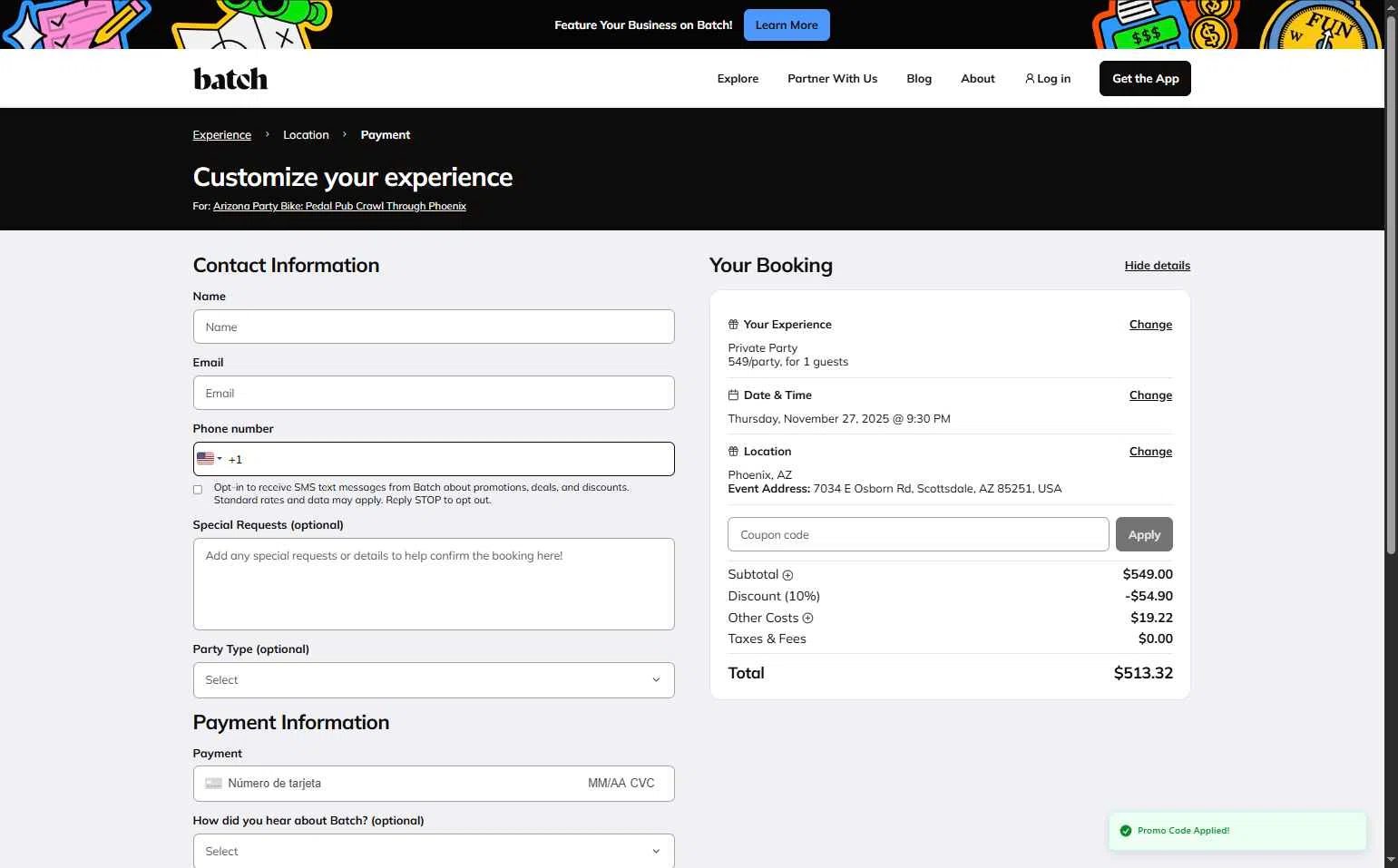Image resolution: width=1398 pixels, height=868 pixels.
Task: Click the batch logo
Action: [x=230, y=79]
